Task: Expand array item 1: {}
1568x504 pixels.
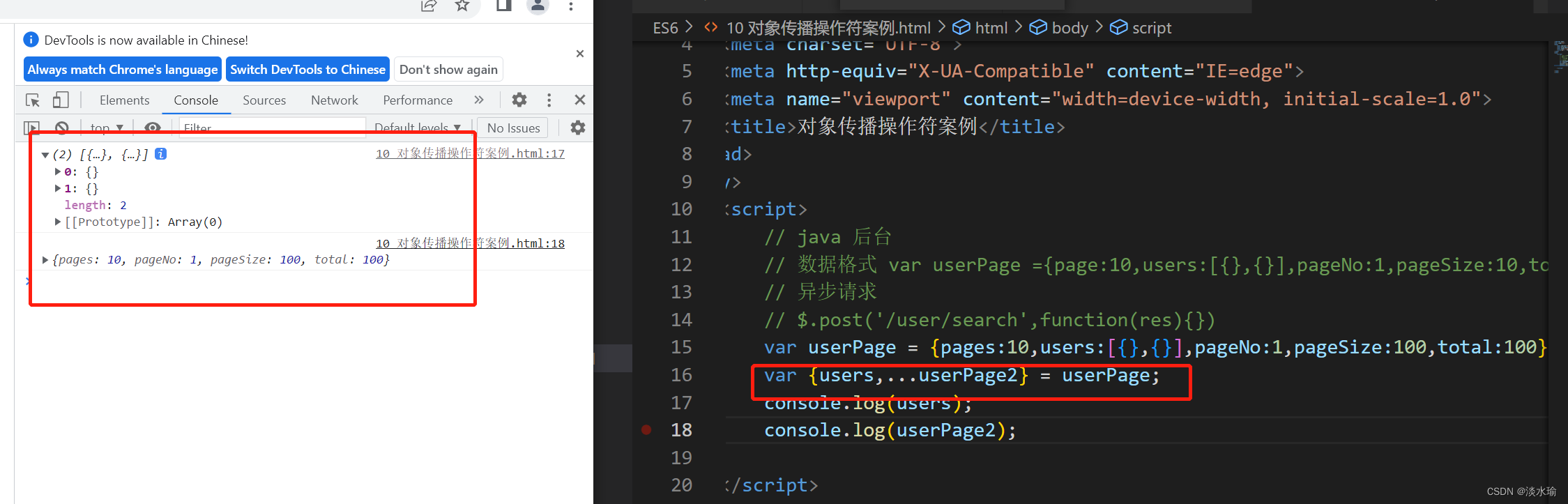Action: [58, 188]
